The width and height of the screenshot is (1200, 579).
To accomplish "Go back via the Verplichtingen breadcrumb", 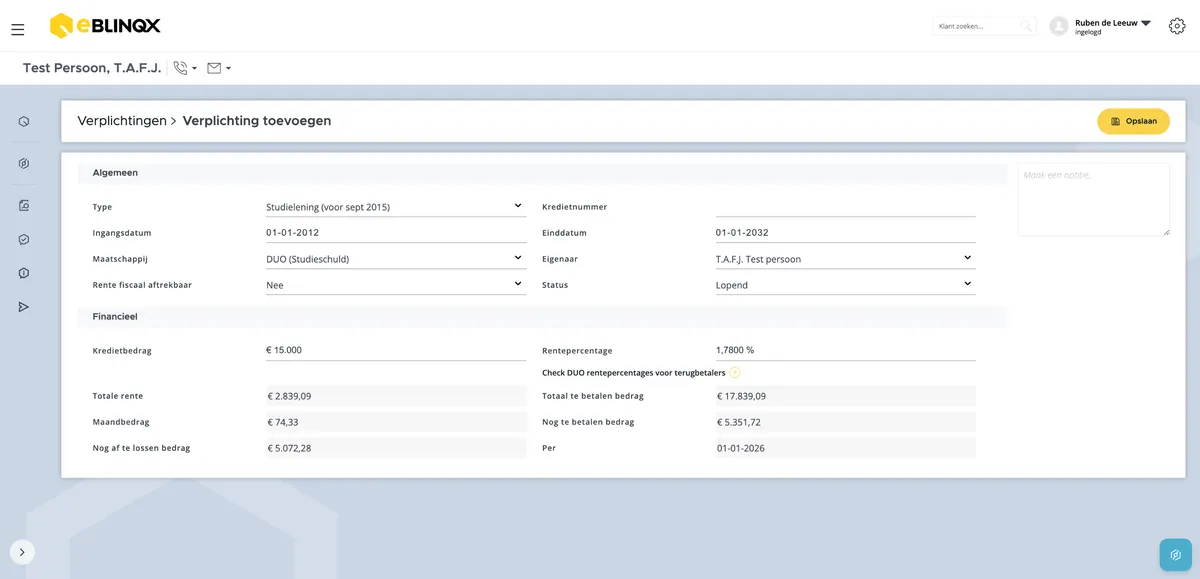I will click(x=122, y=121).
